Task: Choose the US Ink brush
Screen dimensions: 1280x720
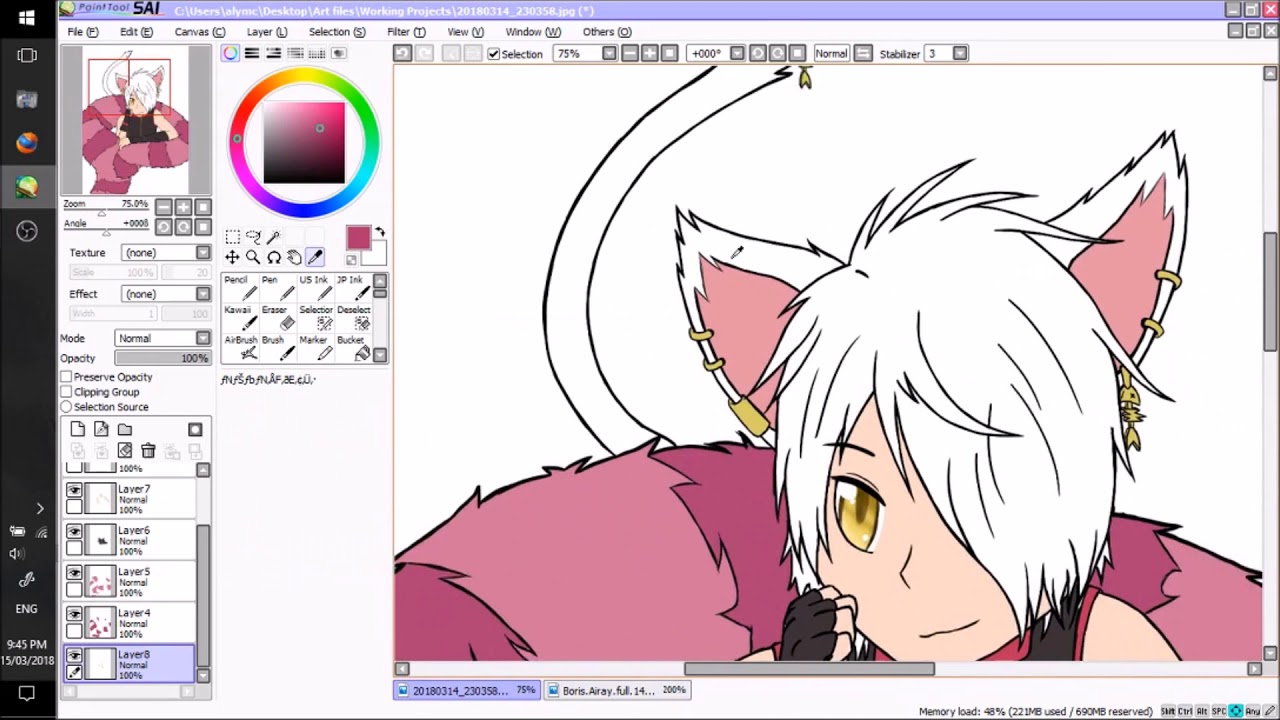Action: [x=316, y=287]
